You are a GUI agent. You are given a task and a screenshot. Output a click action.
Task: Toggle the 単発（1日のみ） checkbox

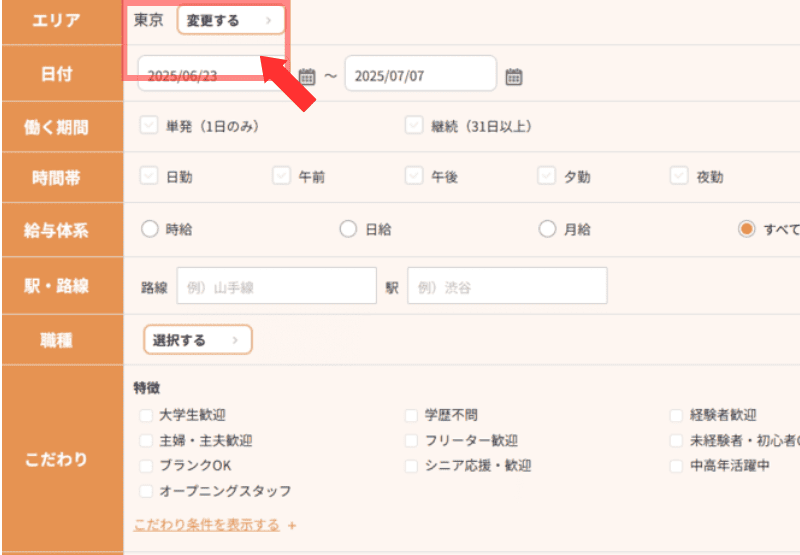[x=149, y=125]
